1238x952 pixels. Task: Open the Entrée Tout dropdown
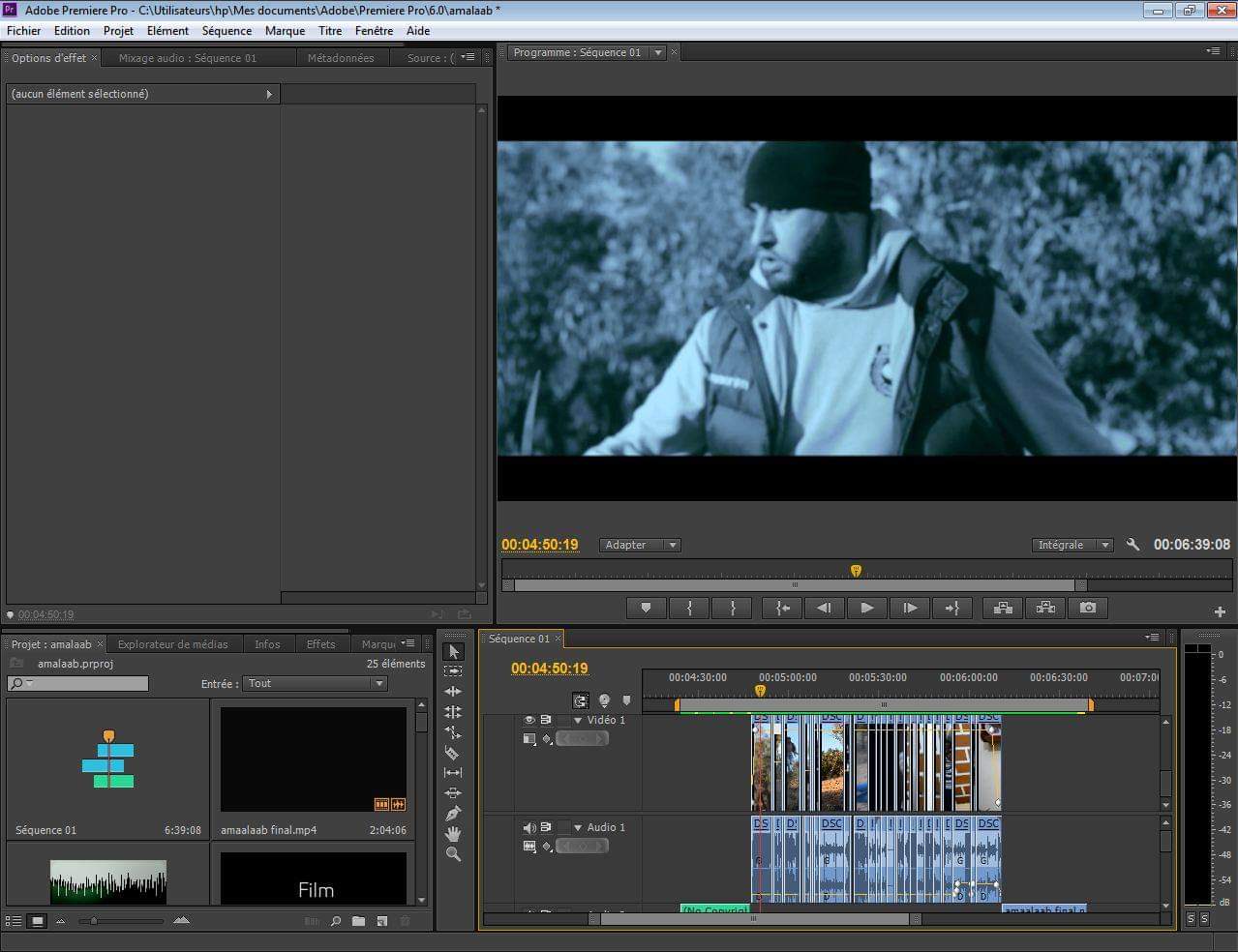pyautogui.click(x=315, y=683)
